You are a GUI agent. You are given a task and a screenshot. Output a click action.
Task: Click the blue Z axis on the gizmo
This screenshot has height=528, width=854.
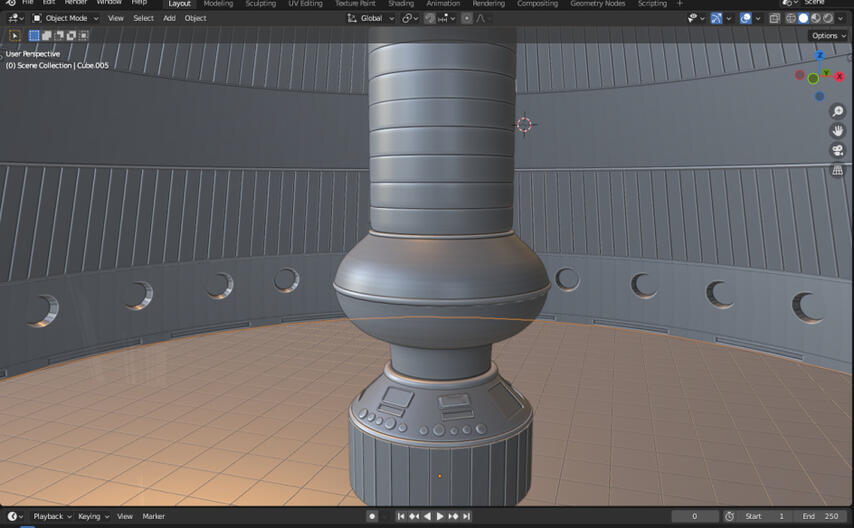point(820,56)
